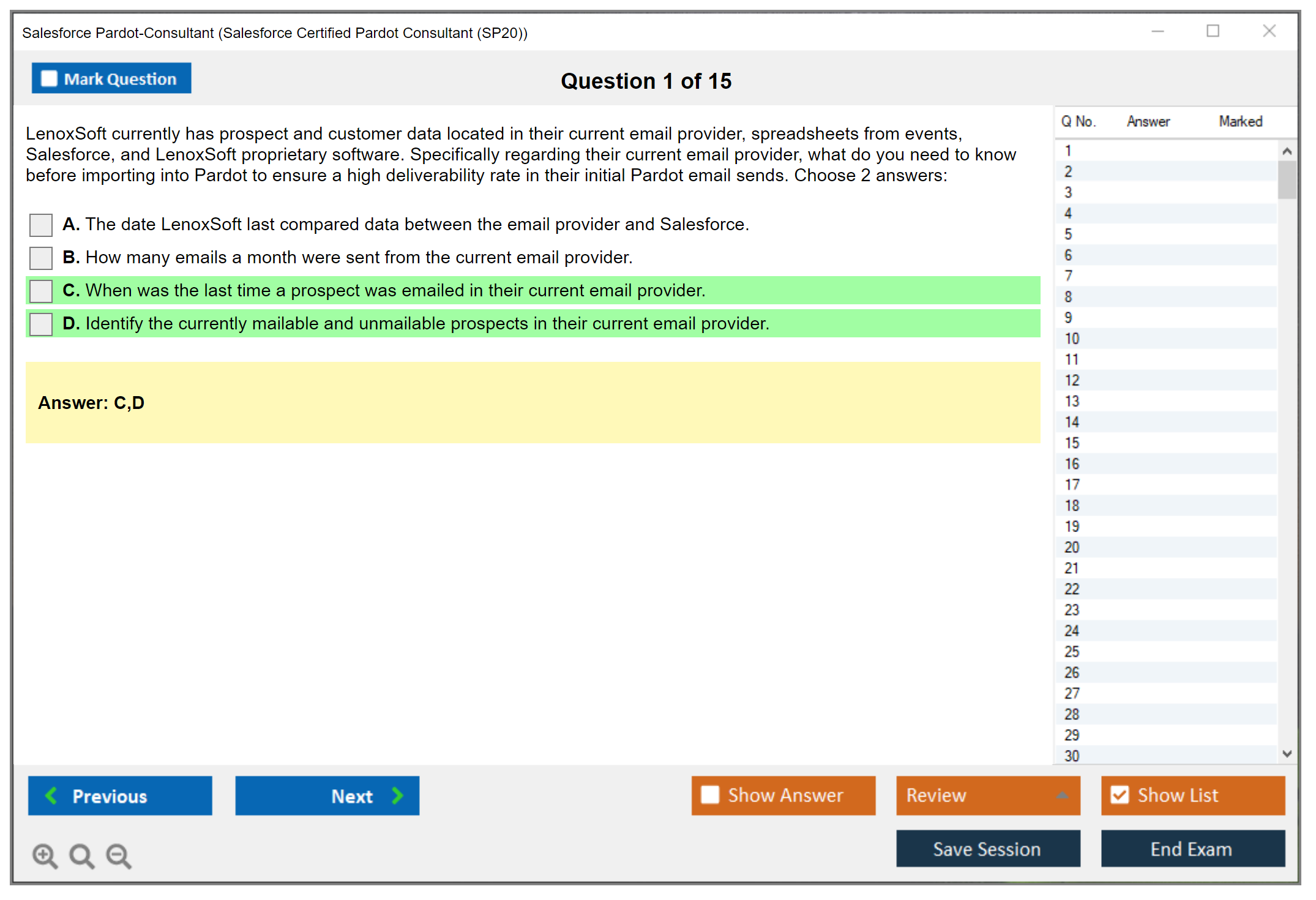Click the Save Session button
The height and width of the screenshot is (900, 1316).
(x=987, y=849)
